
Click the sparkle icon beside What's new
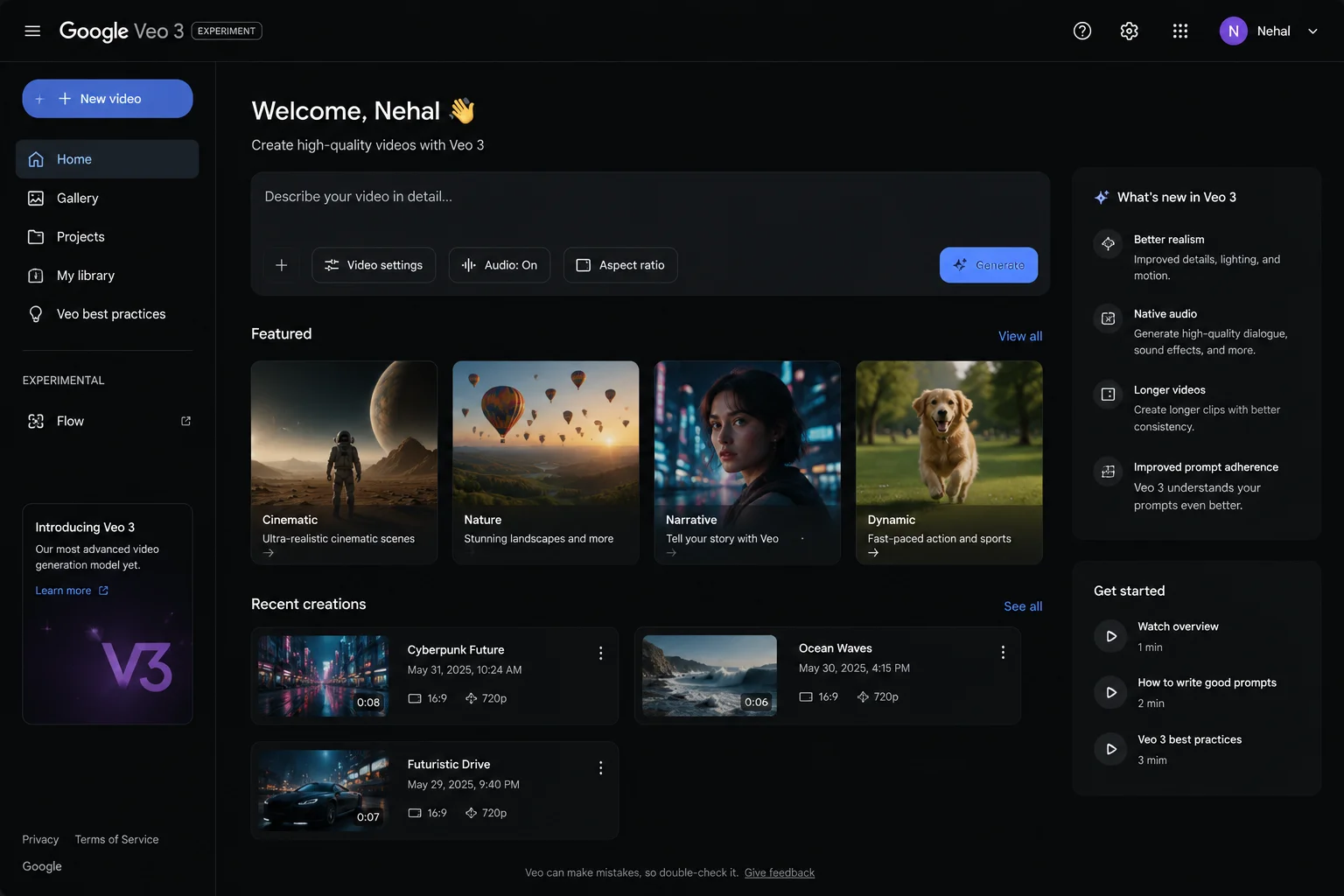(1102, 198)
